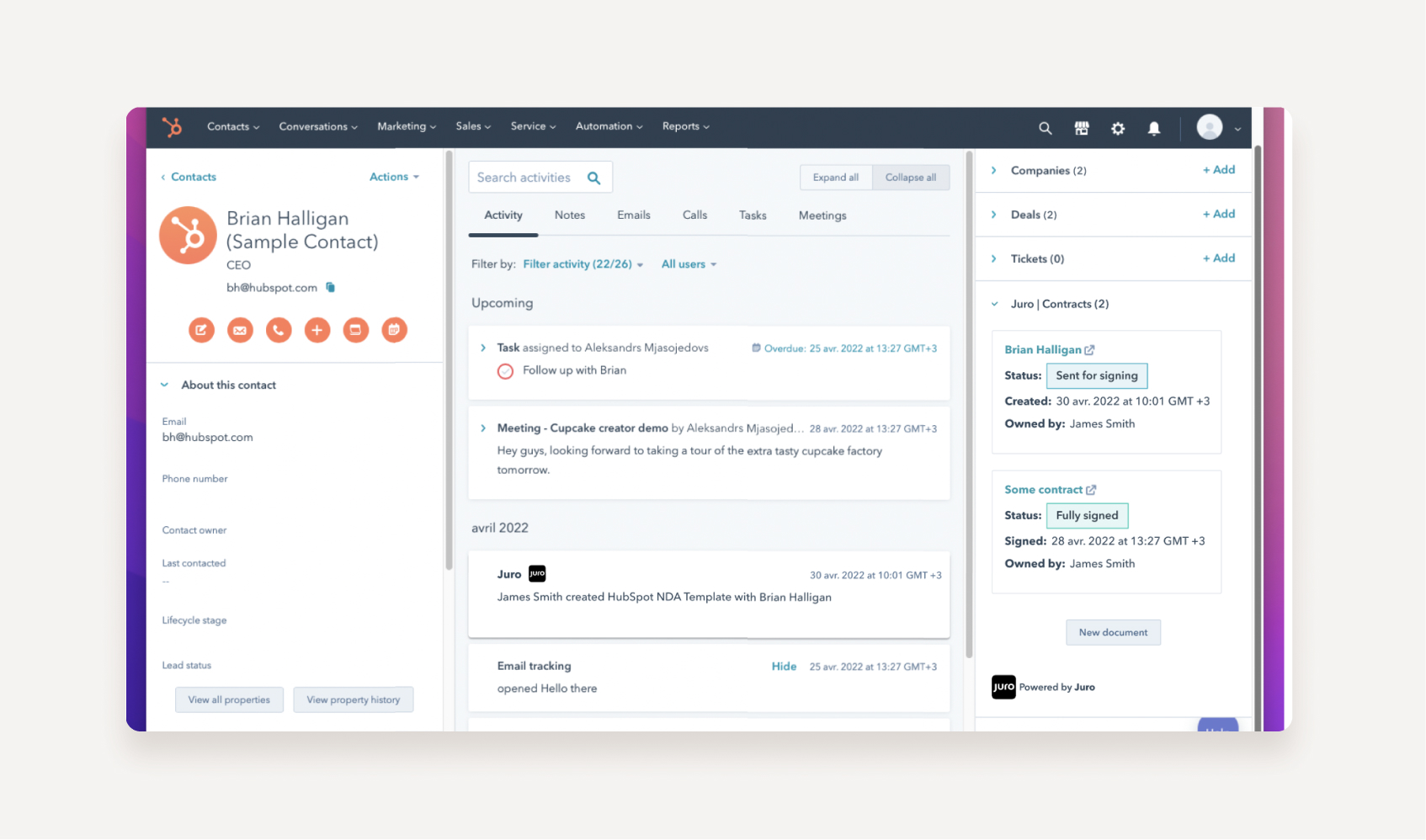Copy bh@hubspot.com using the copy icon
The width and height of the screenshot is (1426, 840).
tap(330, 287)
